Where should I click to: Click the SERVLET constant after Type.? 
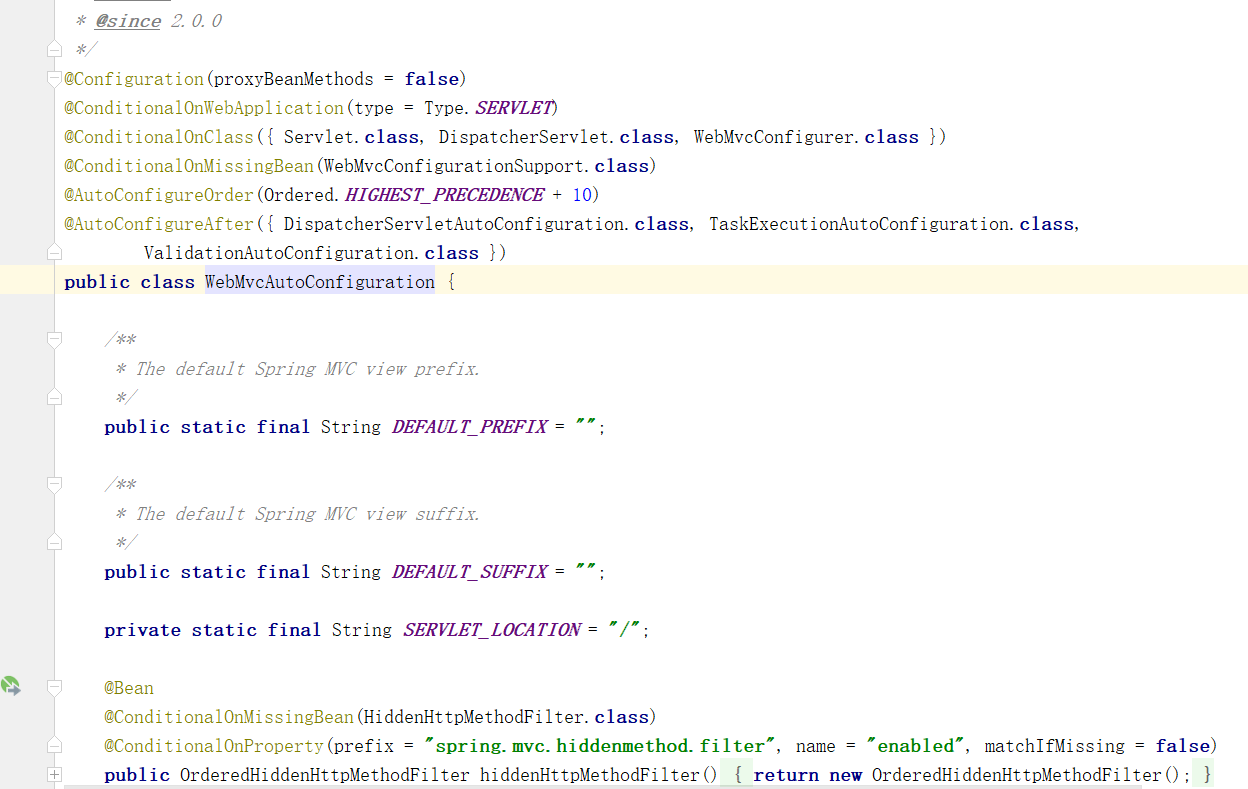(514, 108)
